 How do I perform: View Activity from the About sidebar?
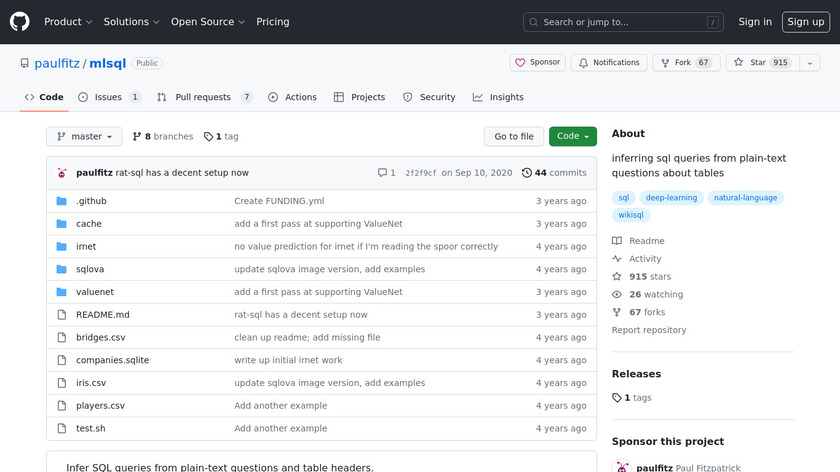coord(645,259)
